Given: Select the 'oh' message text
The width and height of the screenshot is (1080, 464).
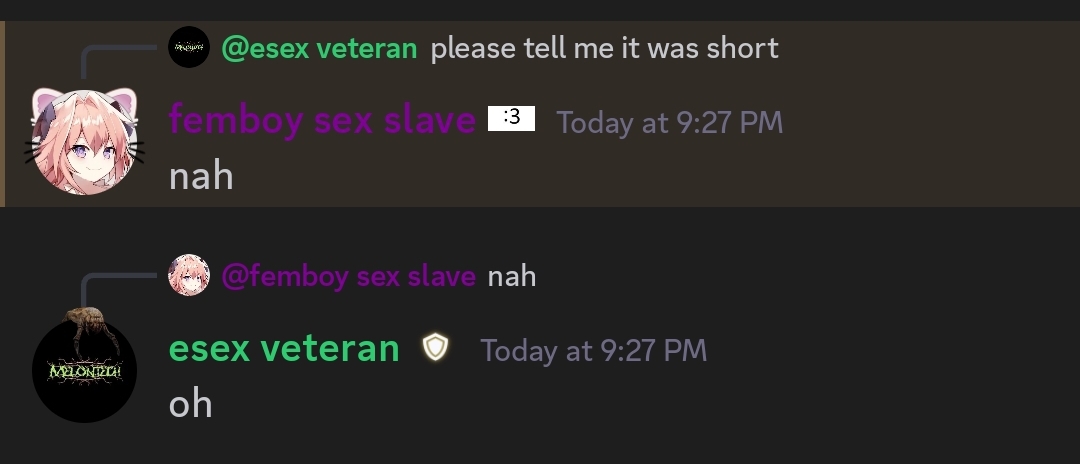Looking at the screenshot, I should click(190, 403).
